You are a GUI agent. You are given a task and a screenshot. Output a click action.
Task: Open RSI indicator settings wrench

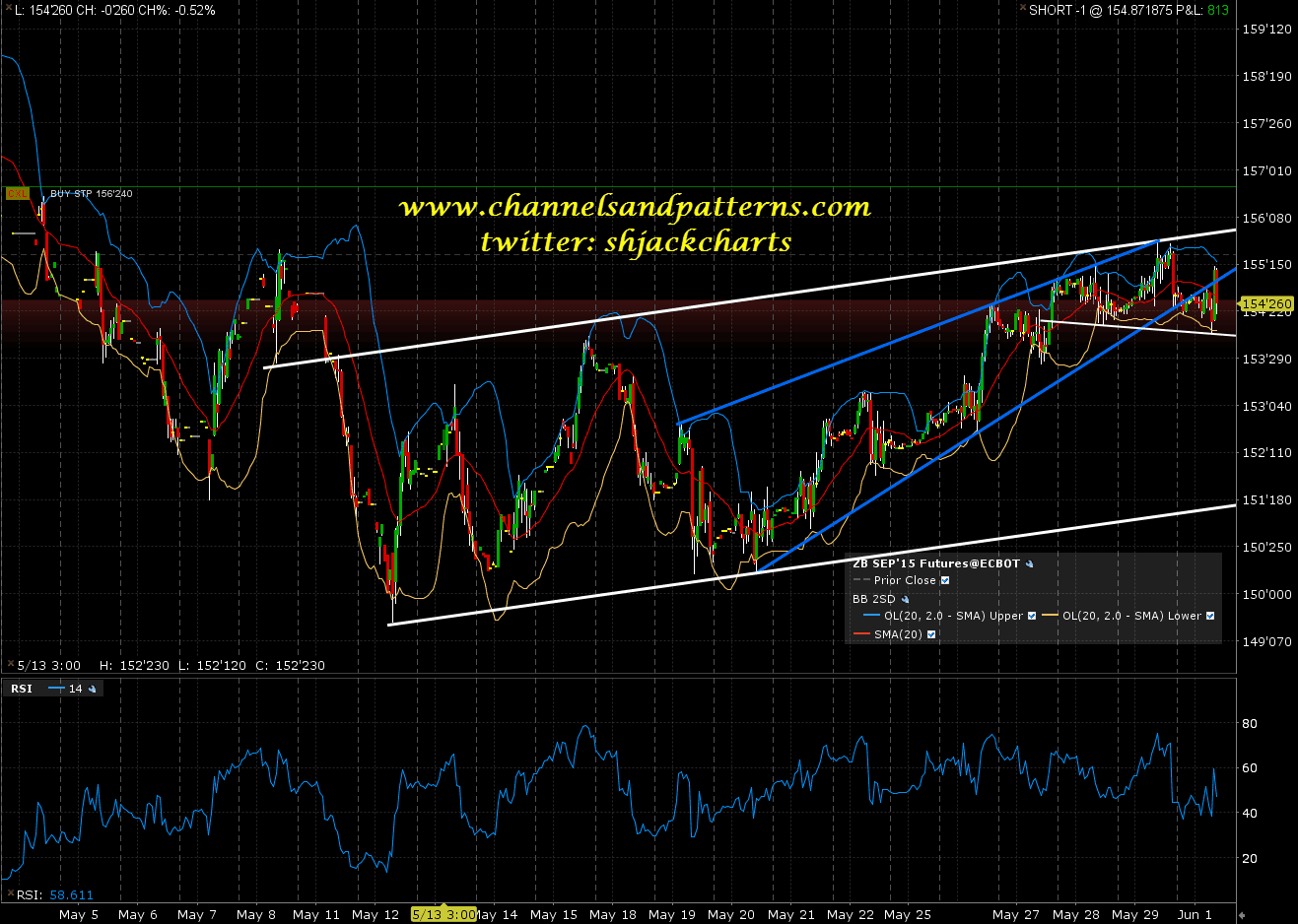click(93, 689)
